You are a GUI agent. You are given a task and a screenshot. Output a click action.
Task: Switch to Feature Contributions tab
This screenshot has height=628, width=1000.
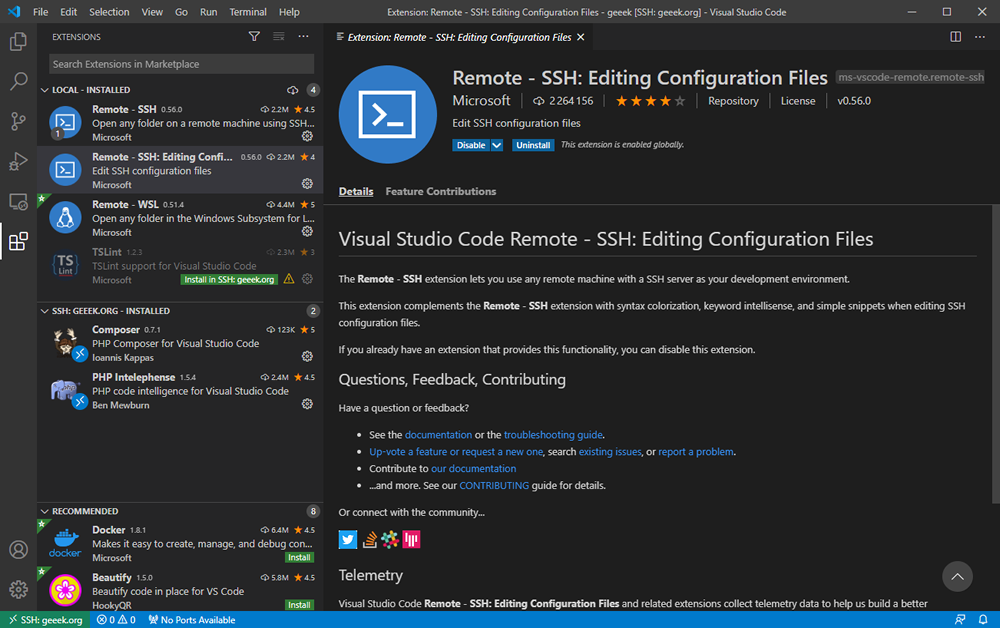441,191
